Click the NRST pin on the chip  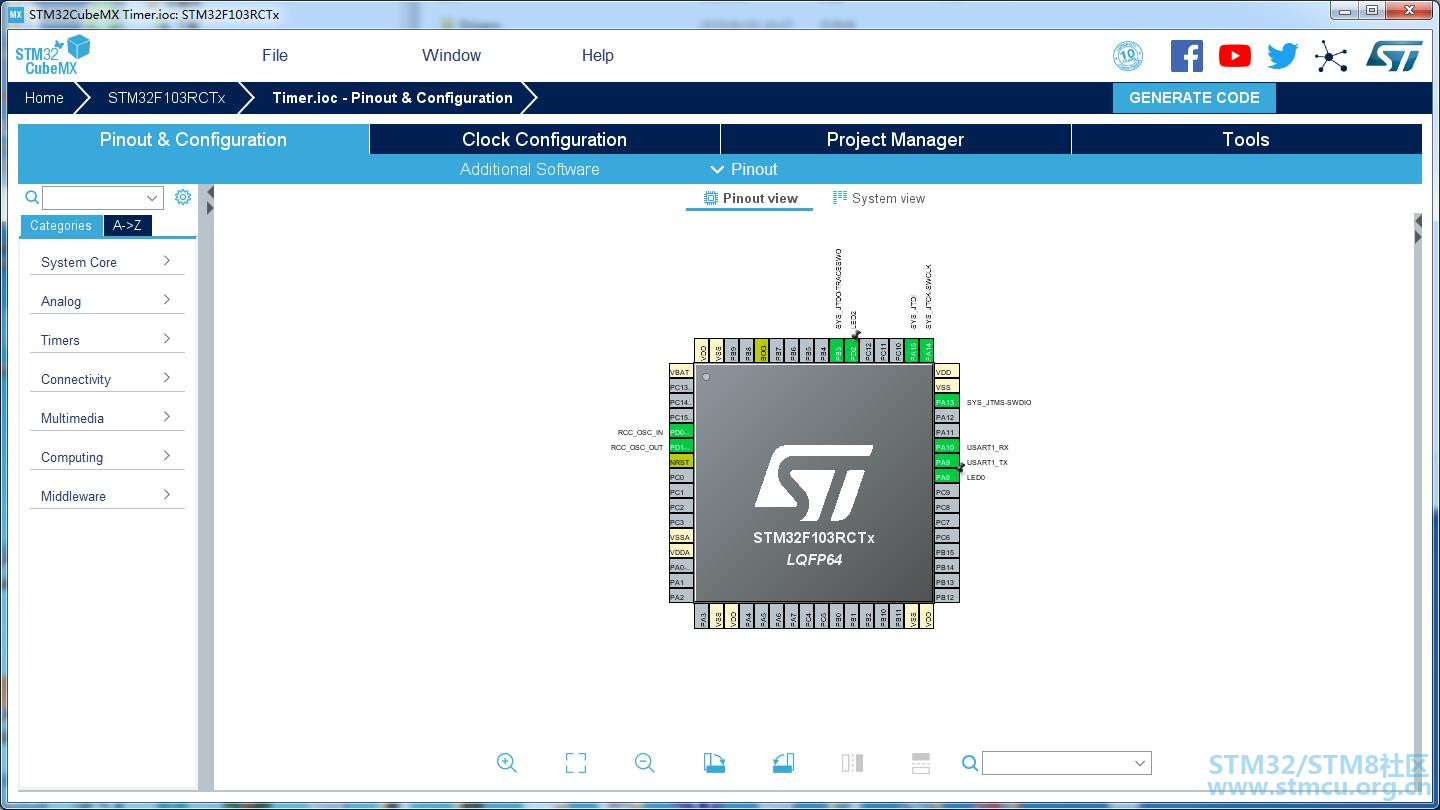pos(681,462)
